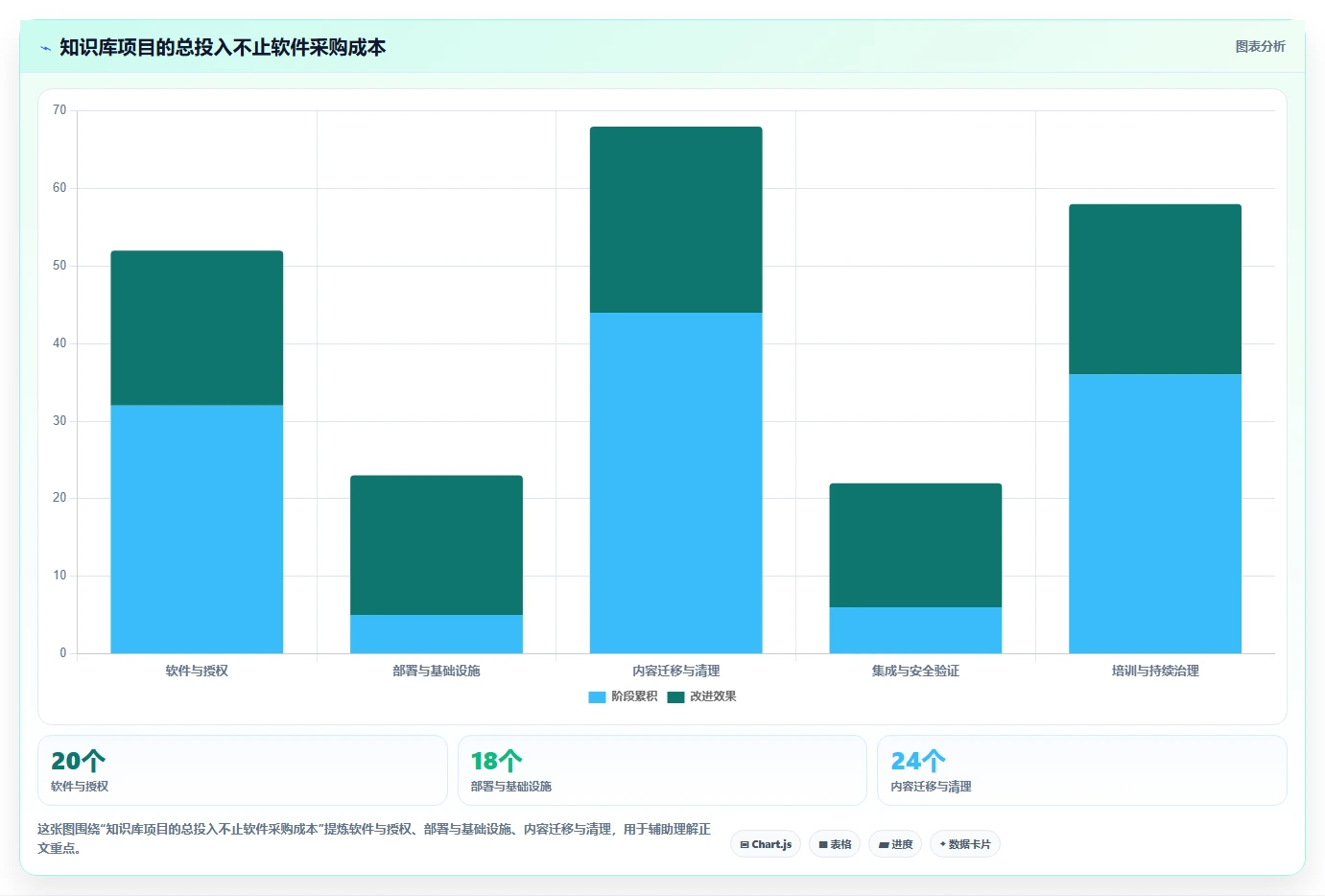Click the y-axis value 70

59,110
